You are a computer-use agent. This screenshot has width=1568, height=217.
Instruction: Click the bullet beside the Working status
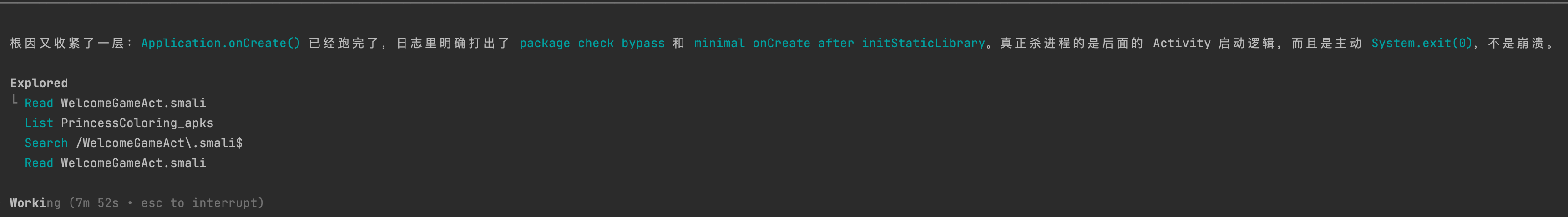[x=2, y=203]
